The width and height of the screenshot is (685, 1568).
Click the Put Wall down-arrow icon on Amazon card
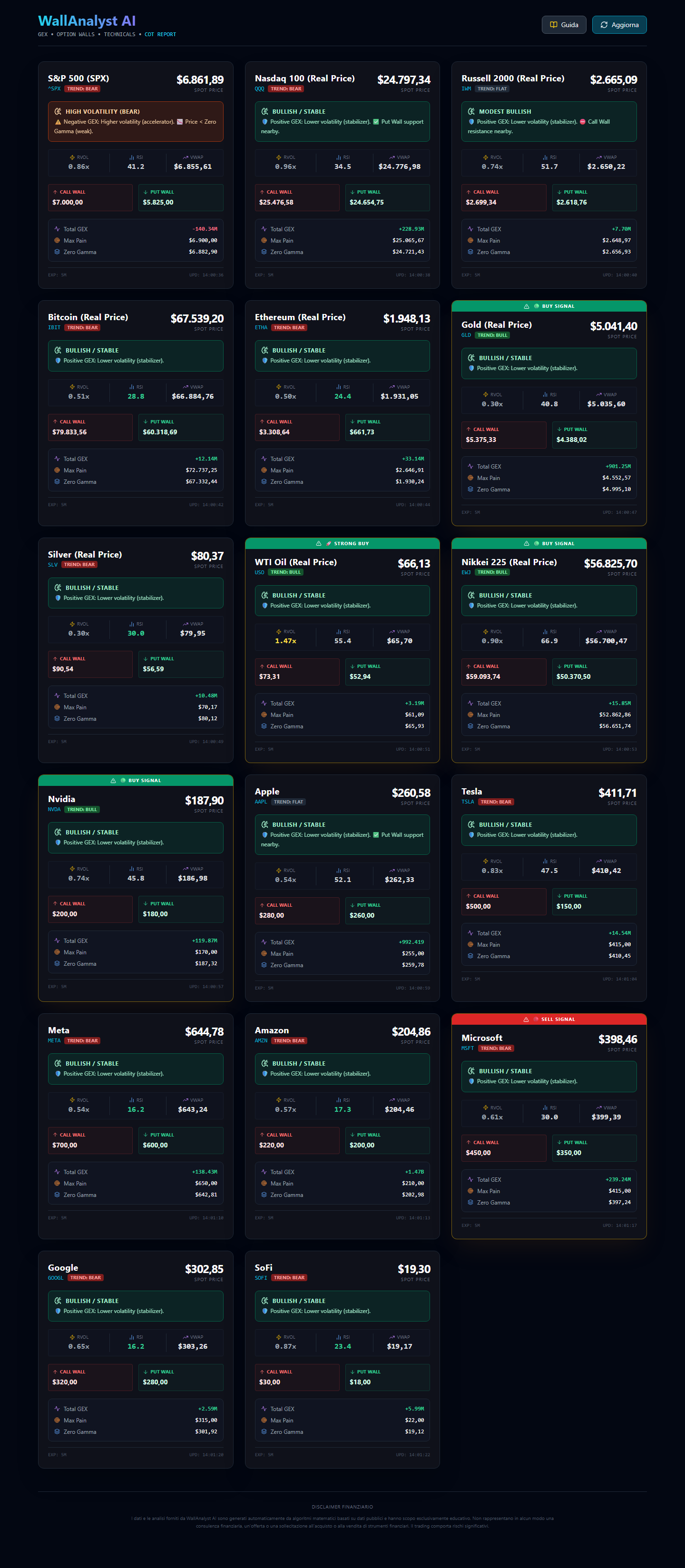click(x=352, y=1135)
